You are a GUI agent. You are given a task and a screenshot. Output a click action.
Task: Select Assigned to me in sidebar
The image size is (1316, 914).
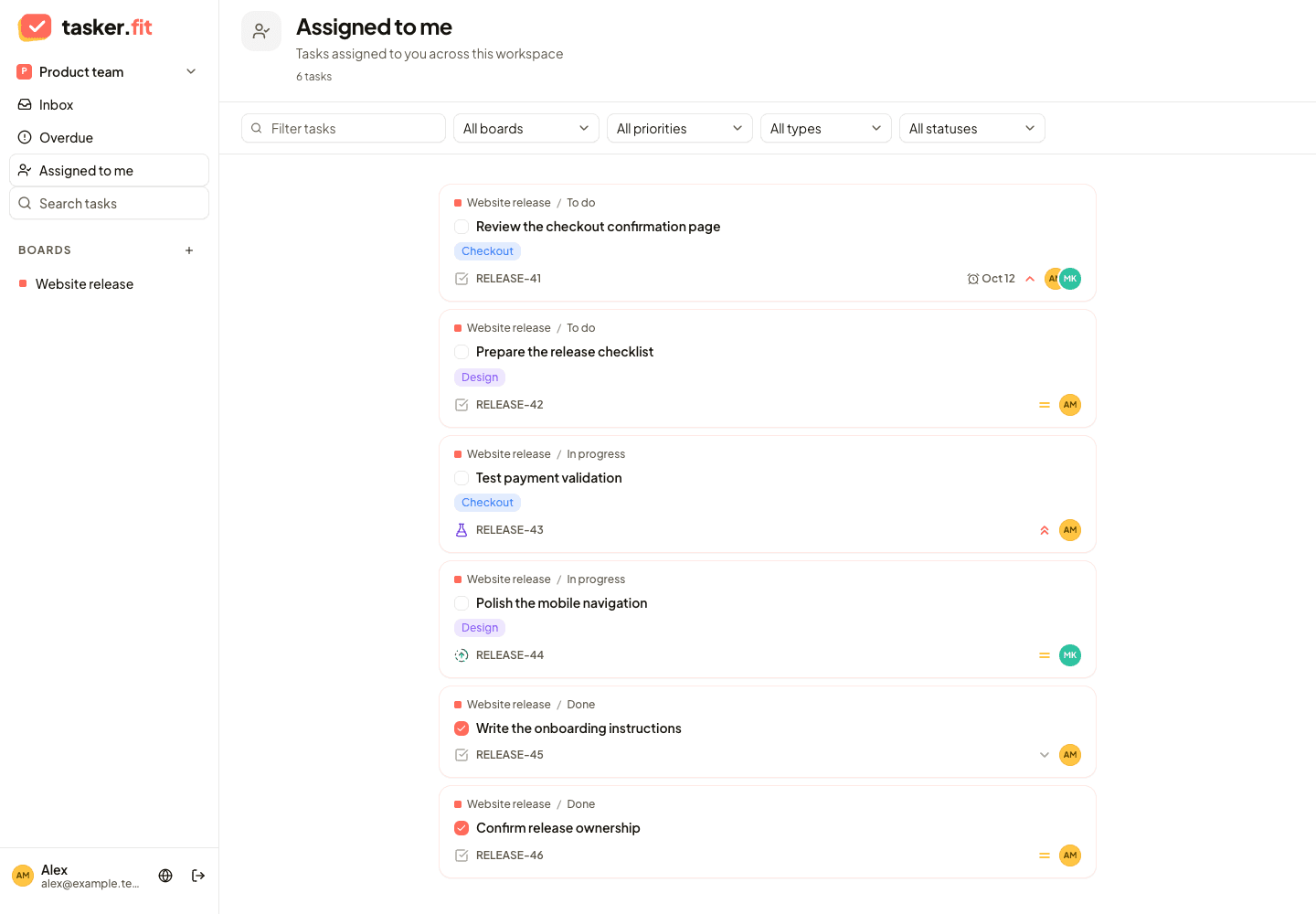(109, 171)
